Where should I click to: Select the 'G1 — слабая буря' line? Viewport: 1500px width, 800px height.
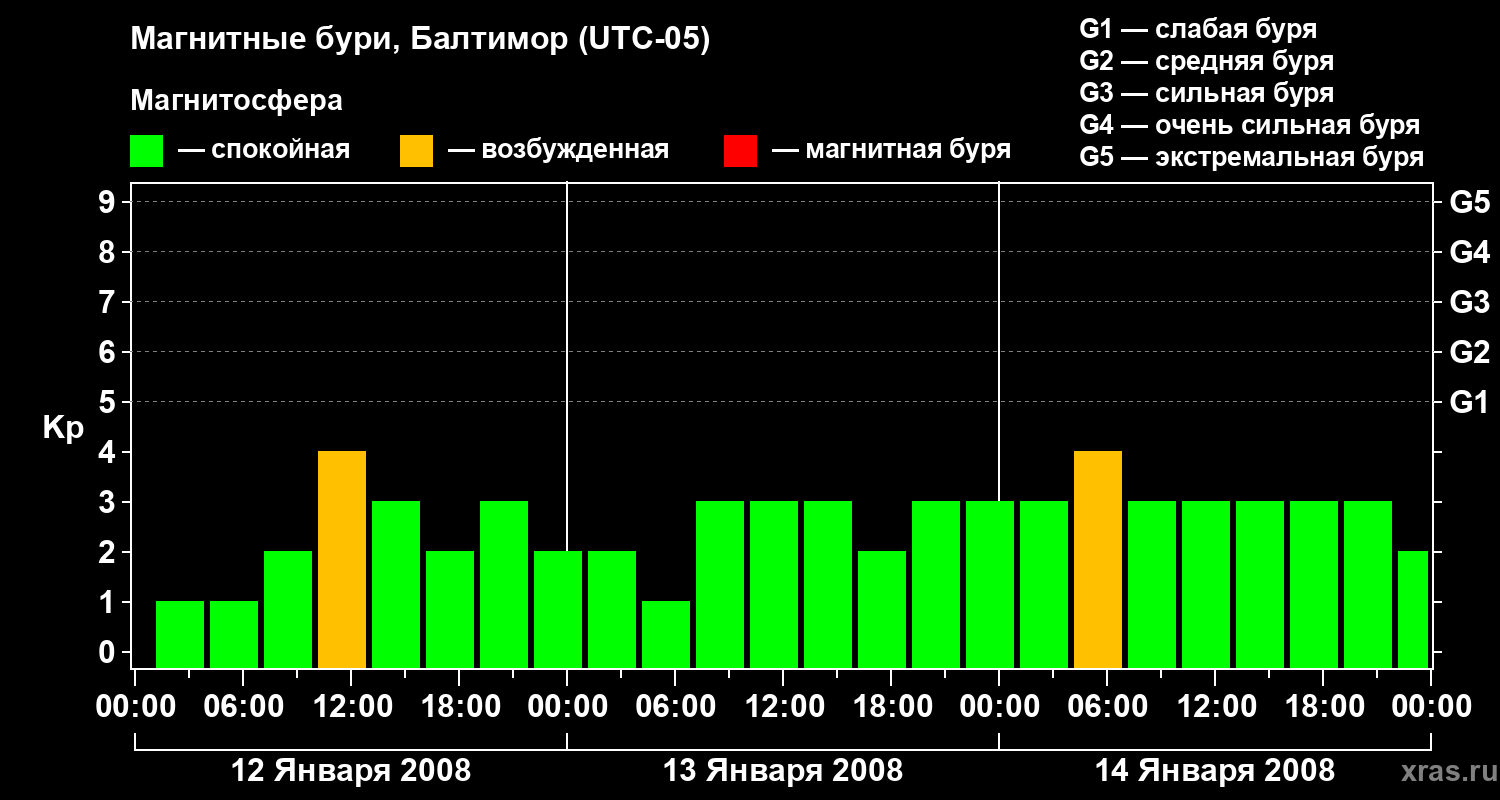tap(1198, 29)
